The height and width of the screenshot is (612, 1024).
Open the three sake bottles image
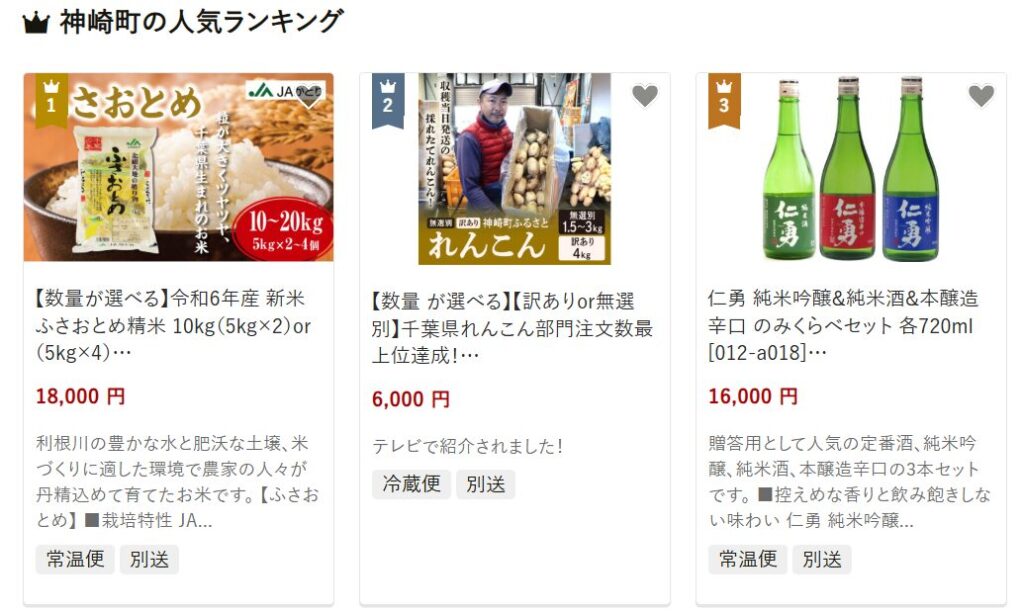pos(851,169)
